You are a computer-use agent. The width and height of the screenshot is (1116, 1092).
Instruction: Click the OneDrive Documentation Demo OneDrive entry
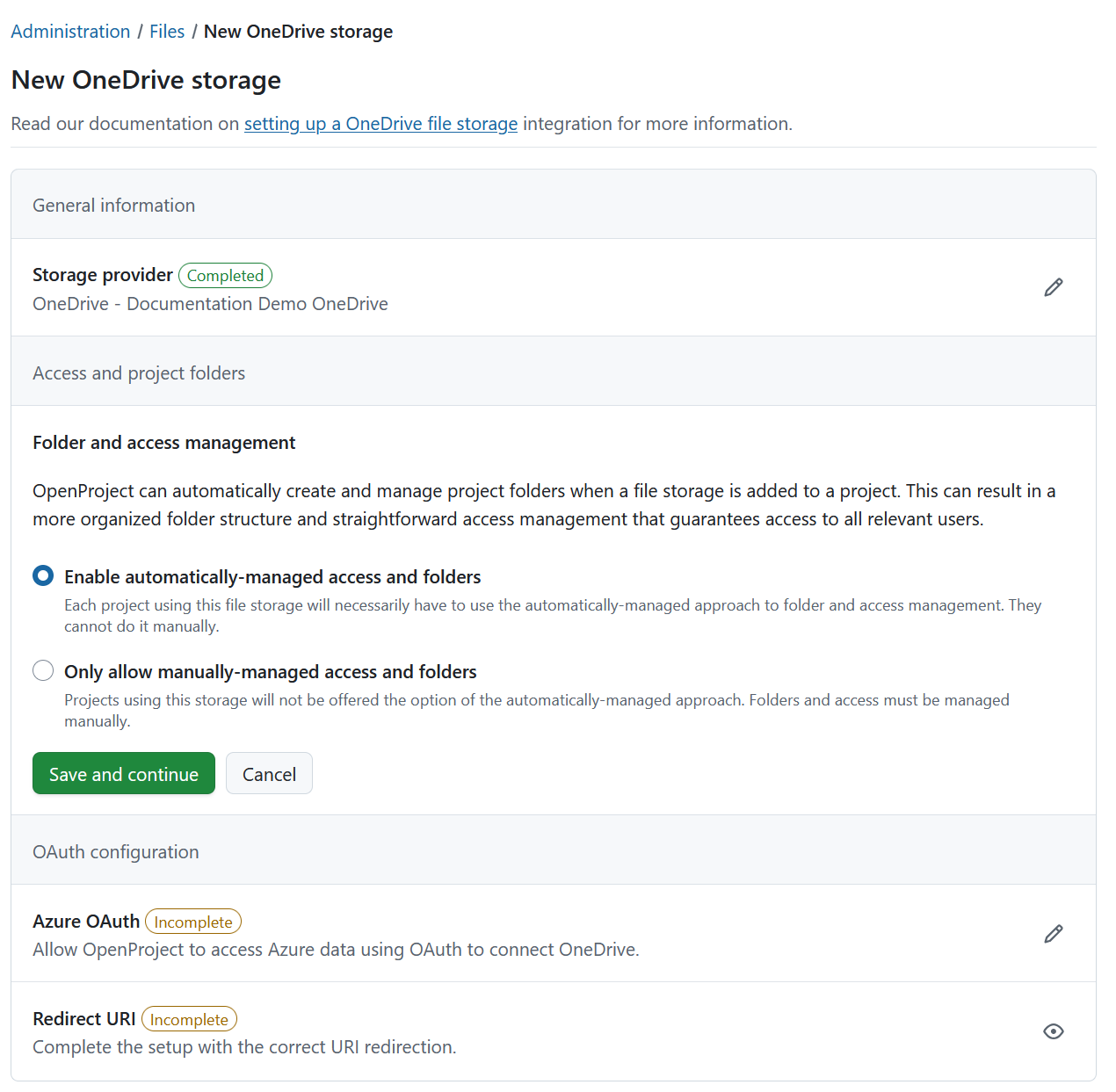pos(210,304)
